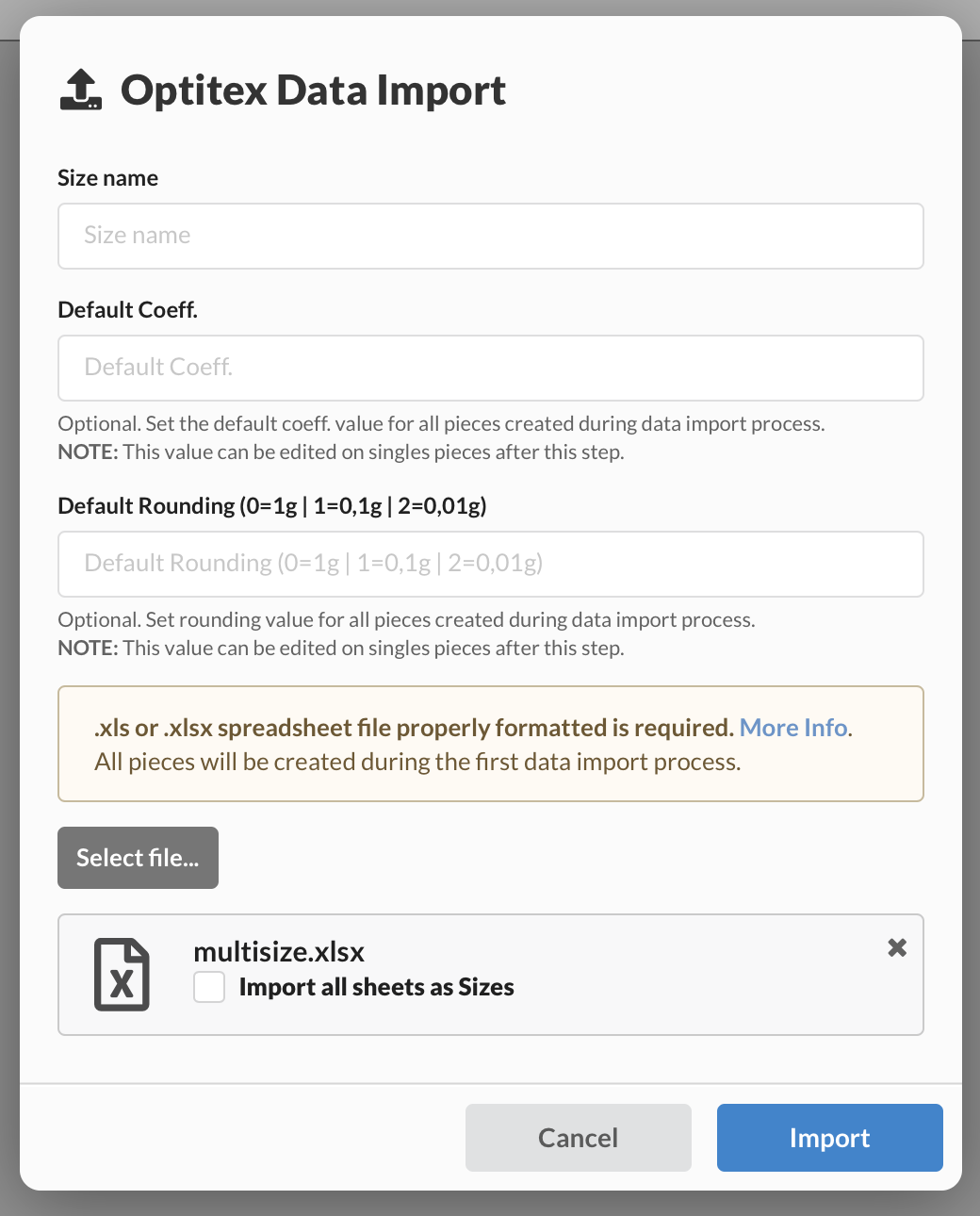Enable the Import all sheets as Sizes checkbox

pyautogui.click(x=209, y=987)
